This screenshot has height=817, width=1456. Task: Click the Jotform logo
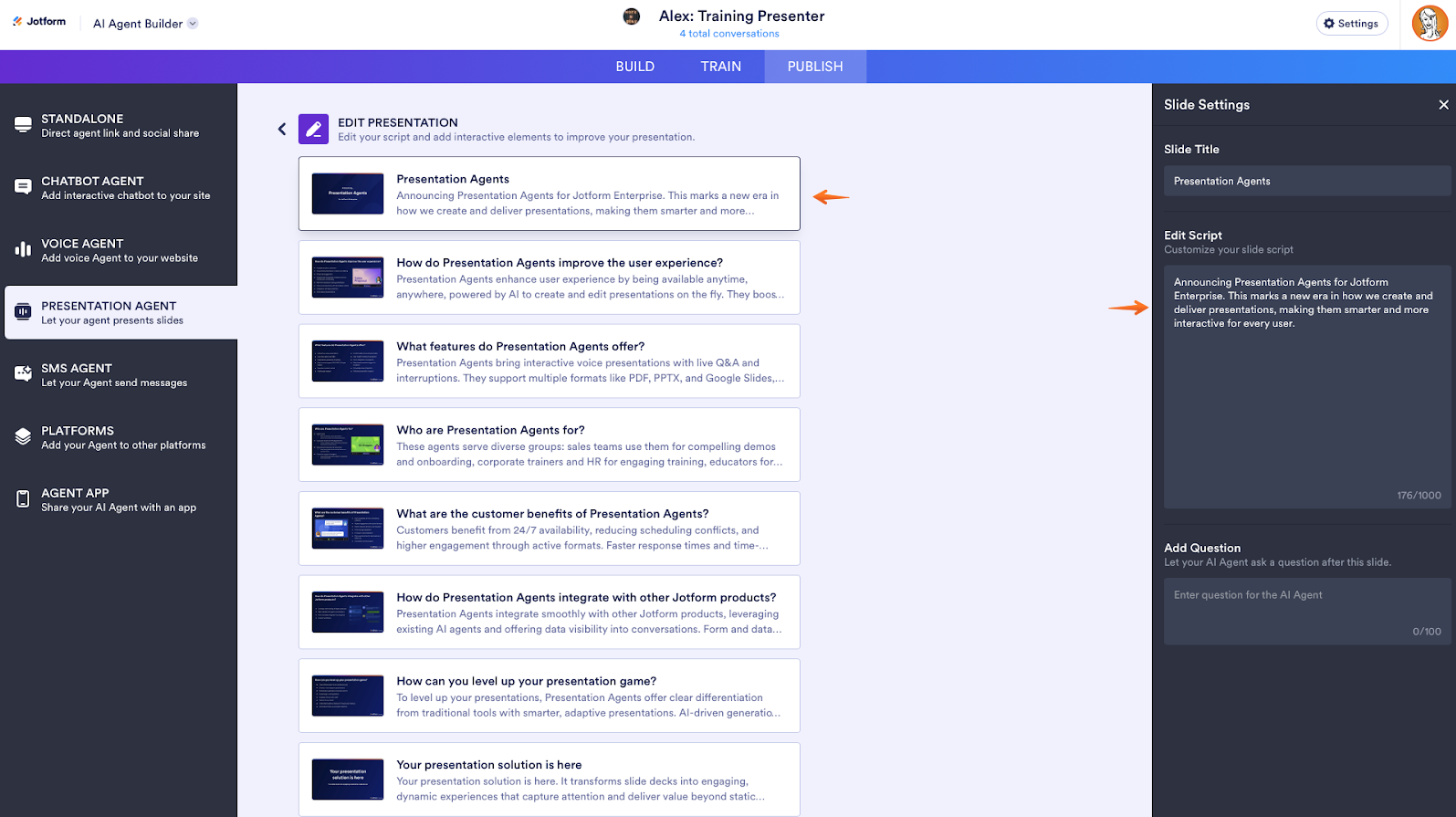(x=39, y=22)
